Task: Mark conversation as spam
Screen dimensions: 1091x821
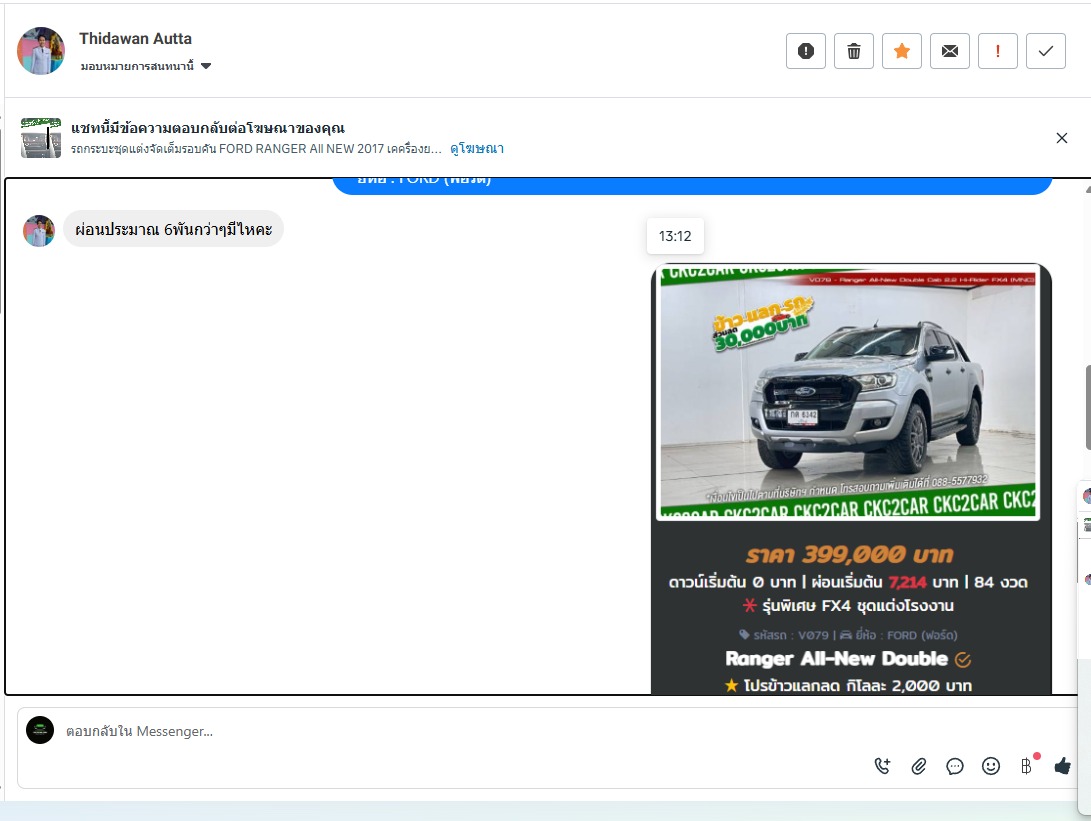Action: [x=806, y=51]
